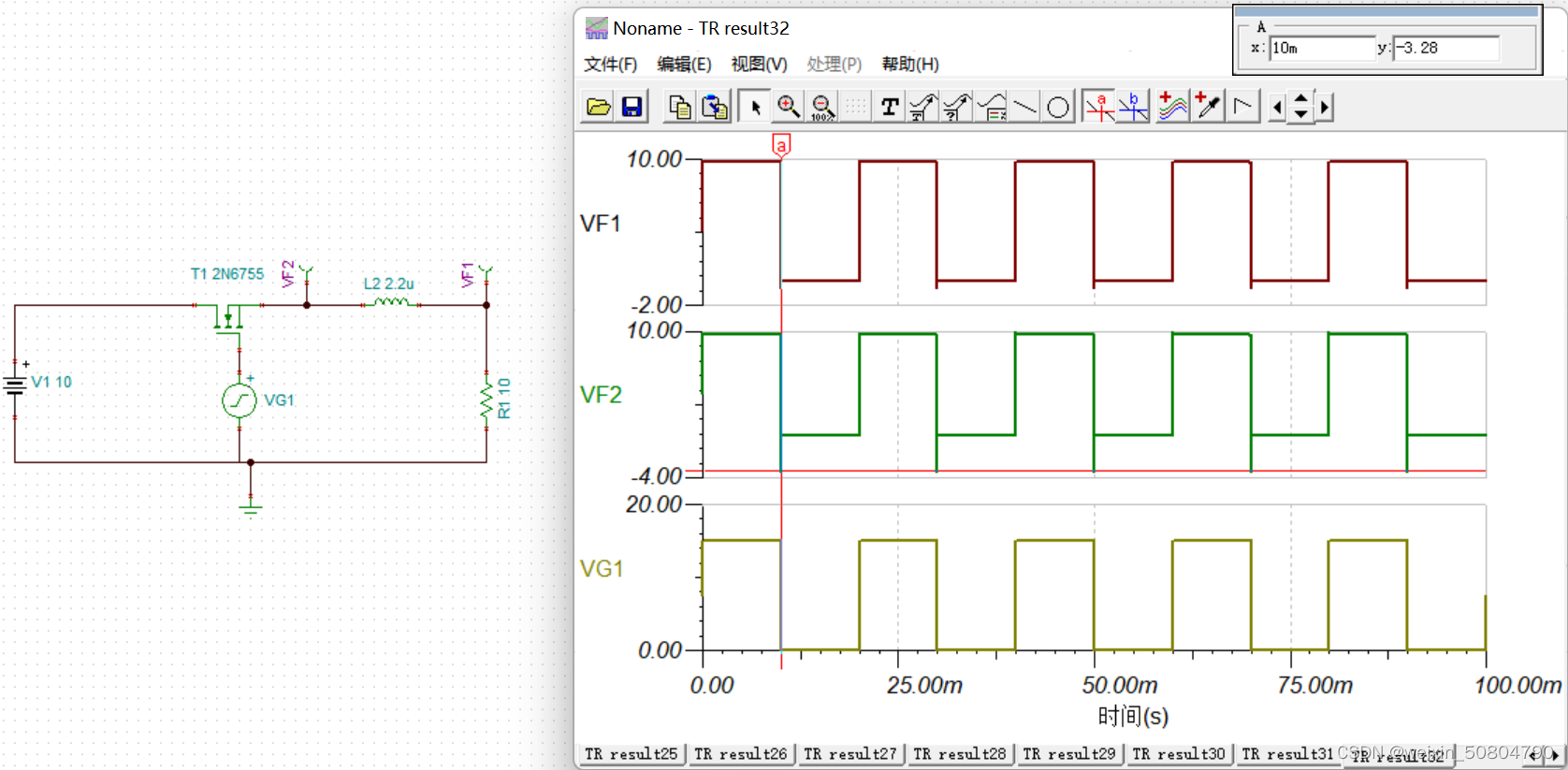Click the VG1 curve label
This screenshot has width=1568, height=770.
click(x=602, y=569)
